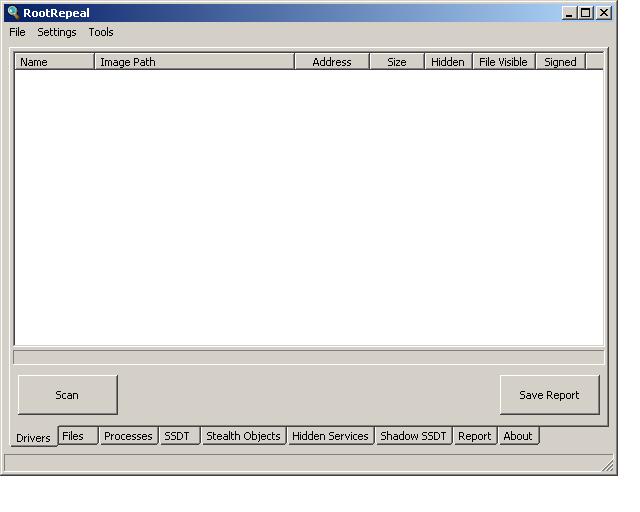Image resolution: width=640 pixels, height=512 pixels.
Task: Sort by the Image Path column header
Action: pyautogui.click(x=194, y=62)
